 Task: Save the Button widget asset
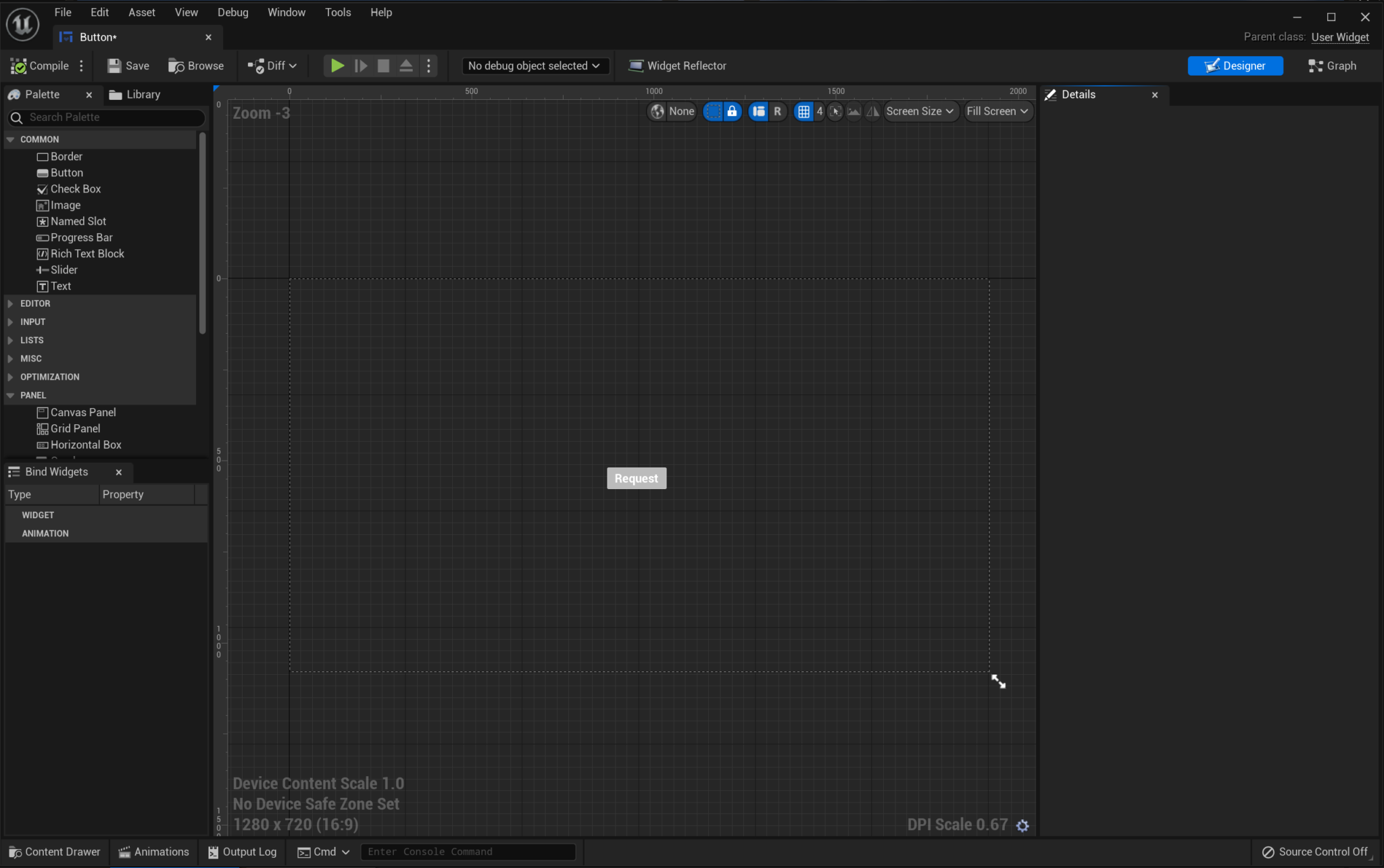tap(128, 66)
